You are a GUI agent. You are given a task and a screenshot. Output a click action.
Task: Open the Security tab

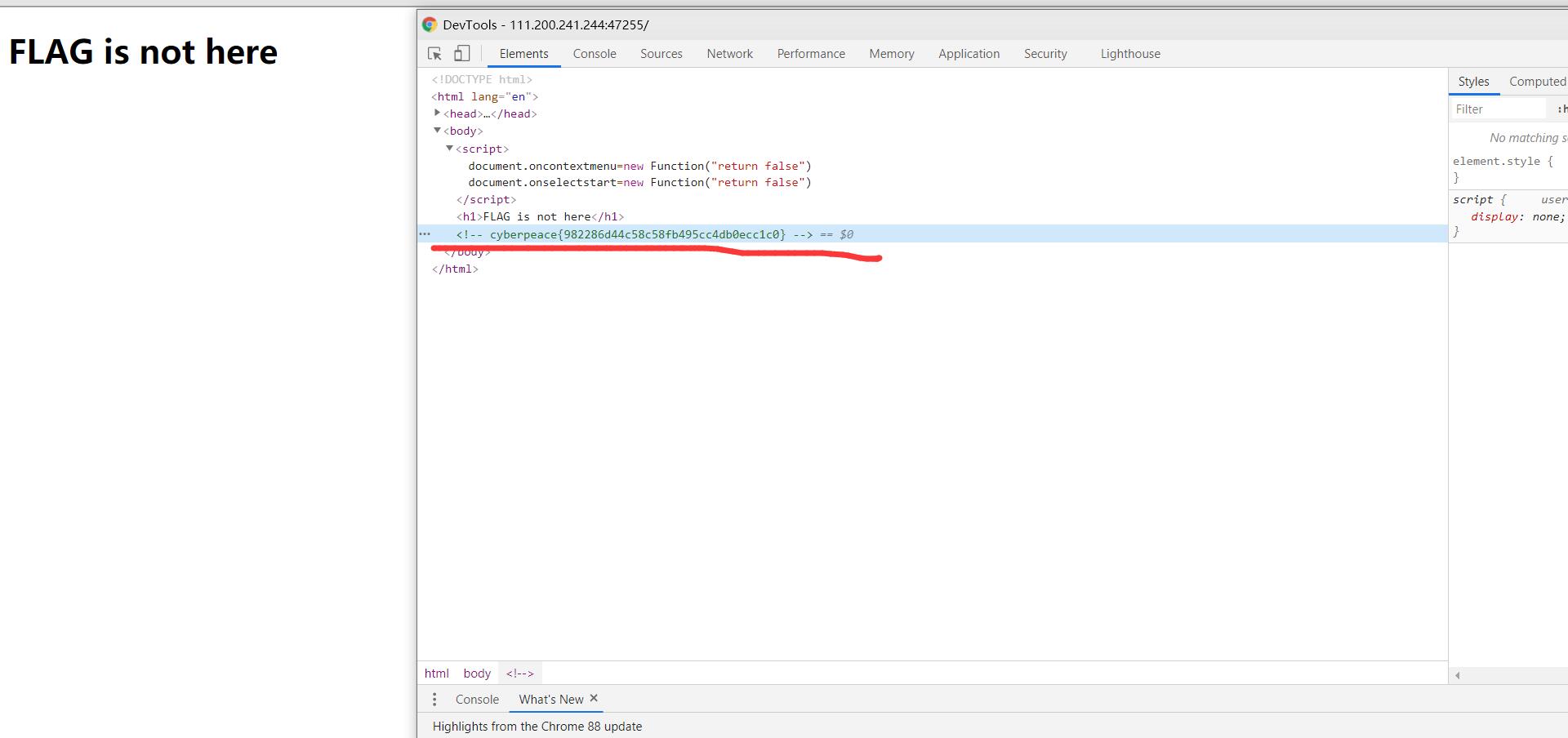pos(1045,54)
